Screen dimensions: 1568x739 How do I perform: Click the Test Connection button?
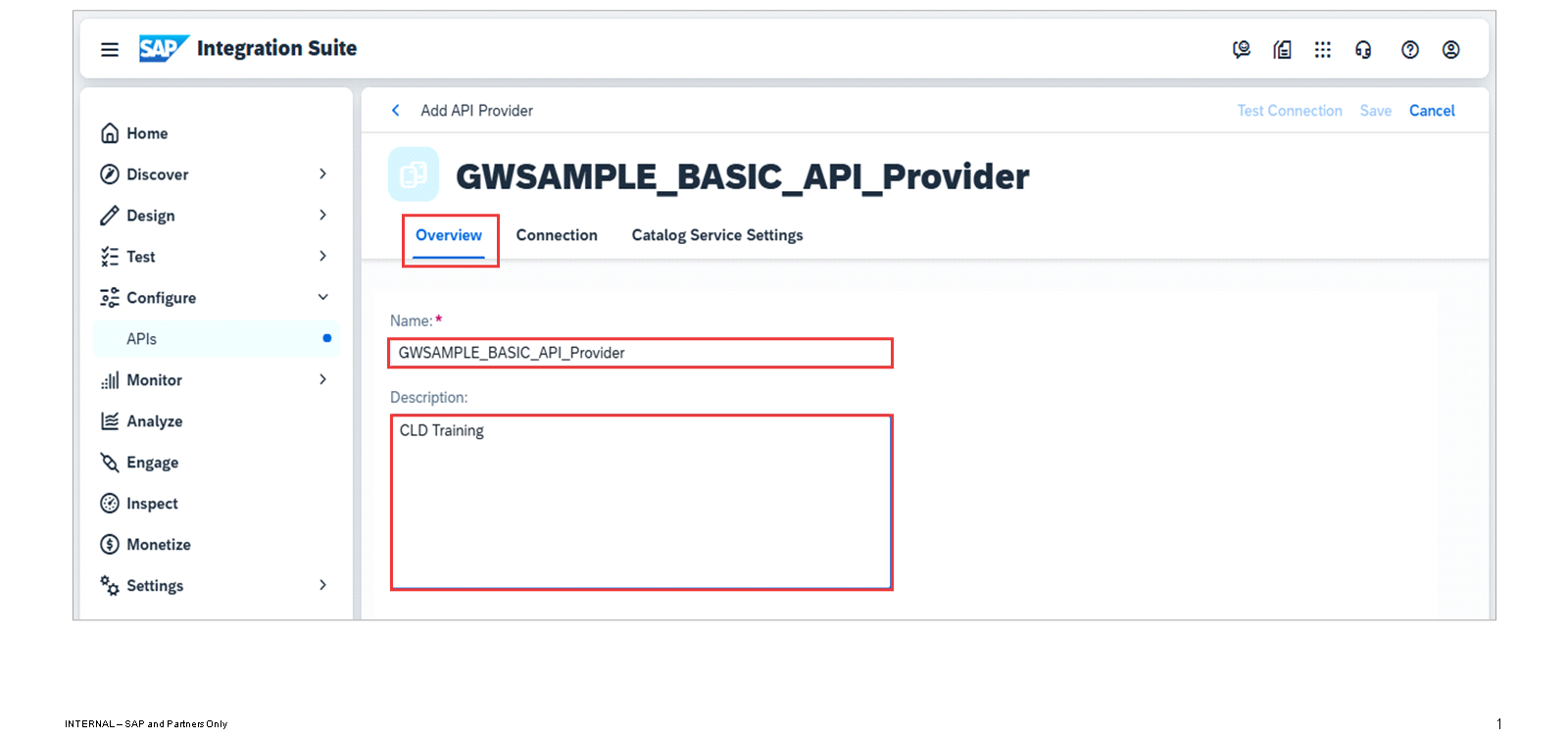[x=1290, y=111]
